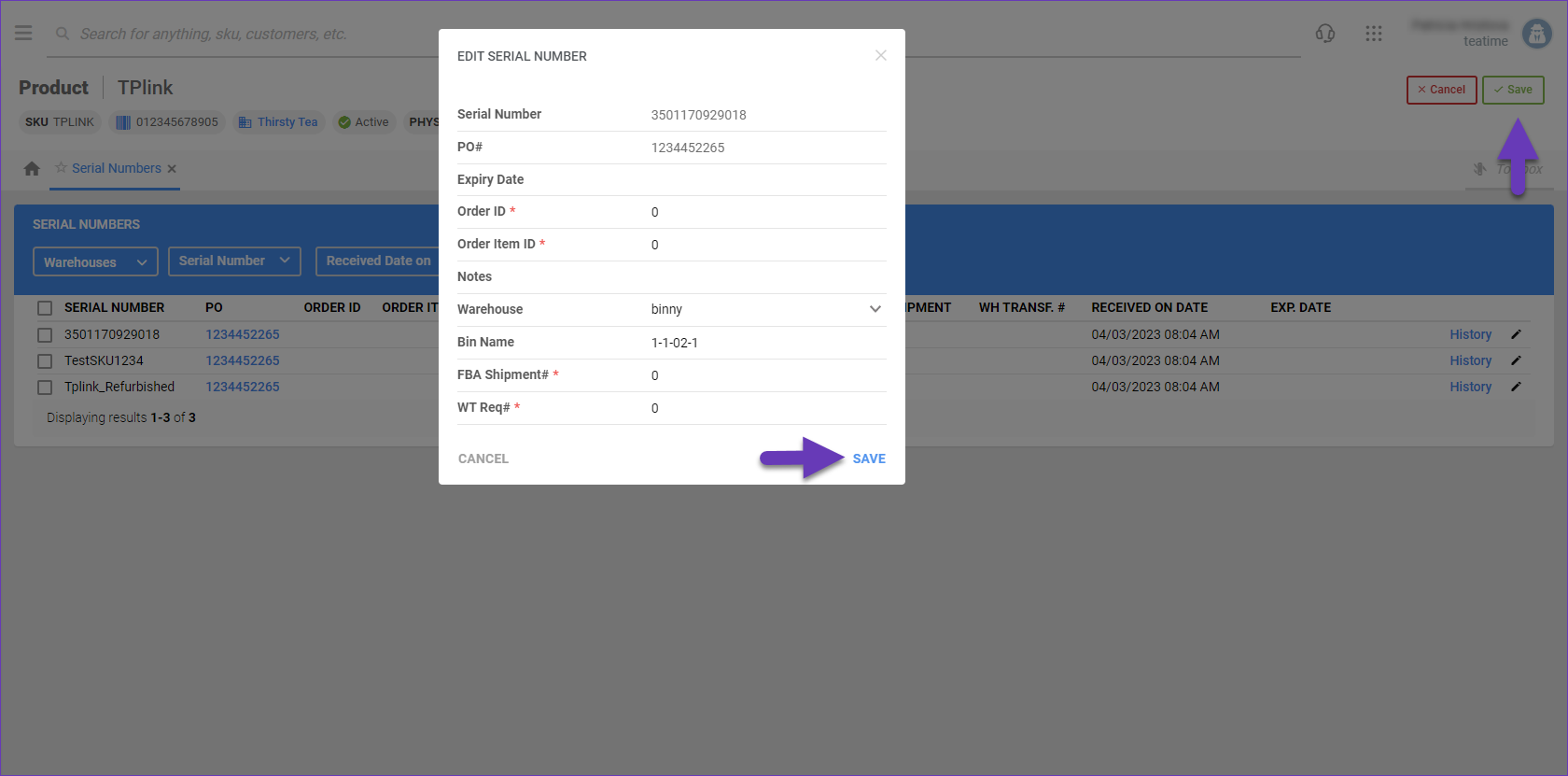Expand the Warehouse dropdown in dialog
Viewport: 1568px width, 776px height.
(875, 309)
